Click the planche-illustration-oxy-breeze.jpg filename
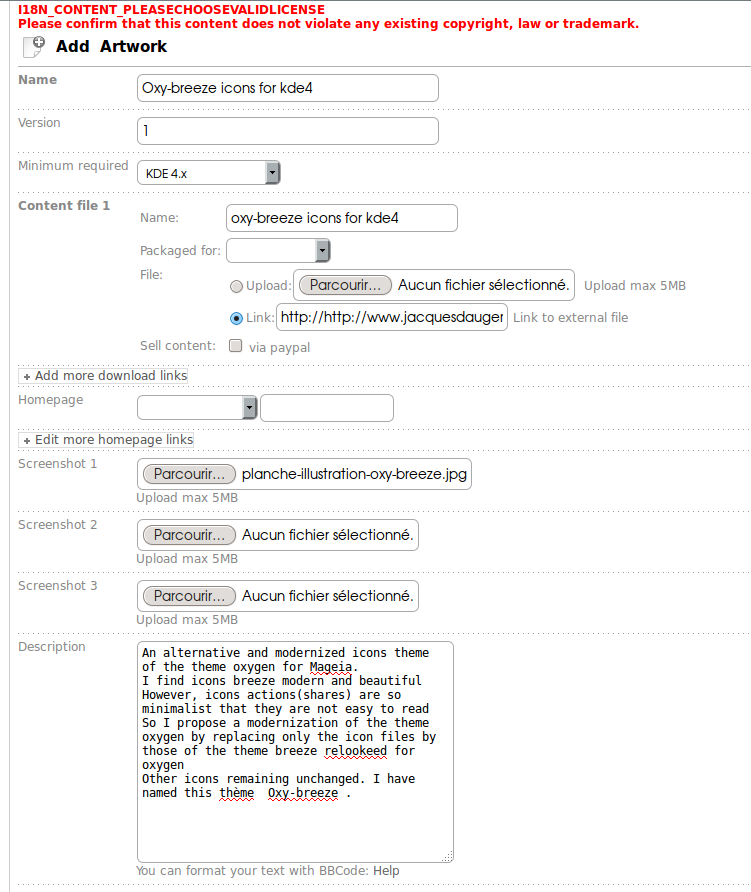This screenshot has height=892, width=751. [x=354, y=474]
